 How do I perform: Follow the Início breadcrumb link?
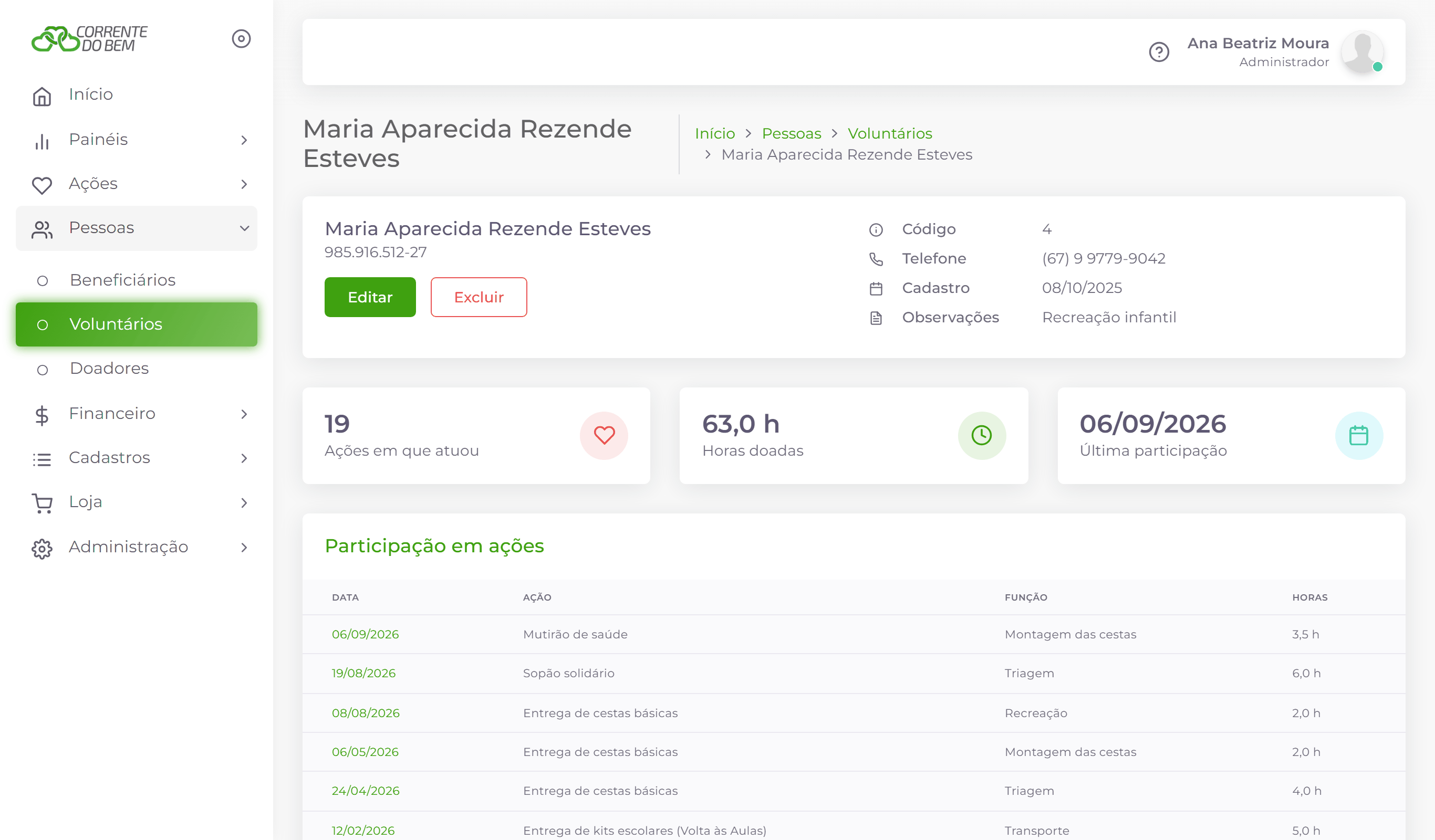click(715, 133)
